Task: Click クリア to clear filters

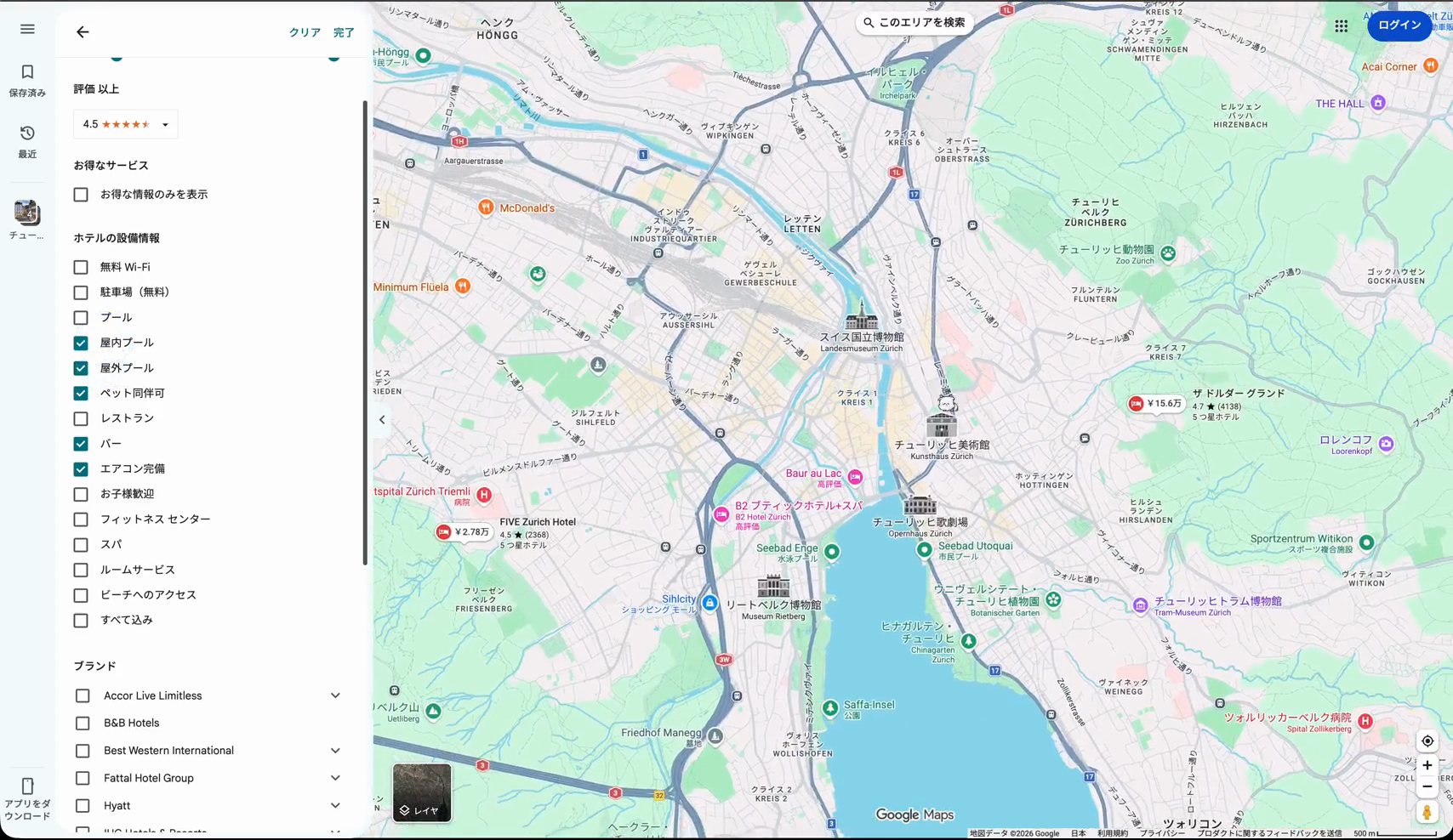Action: 305,32
